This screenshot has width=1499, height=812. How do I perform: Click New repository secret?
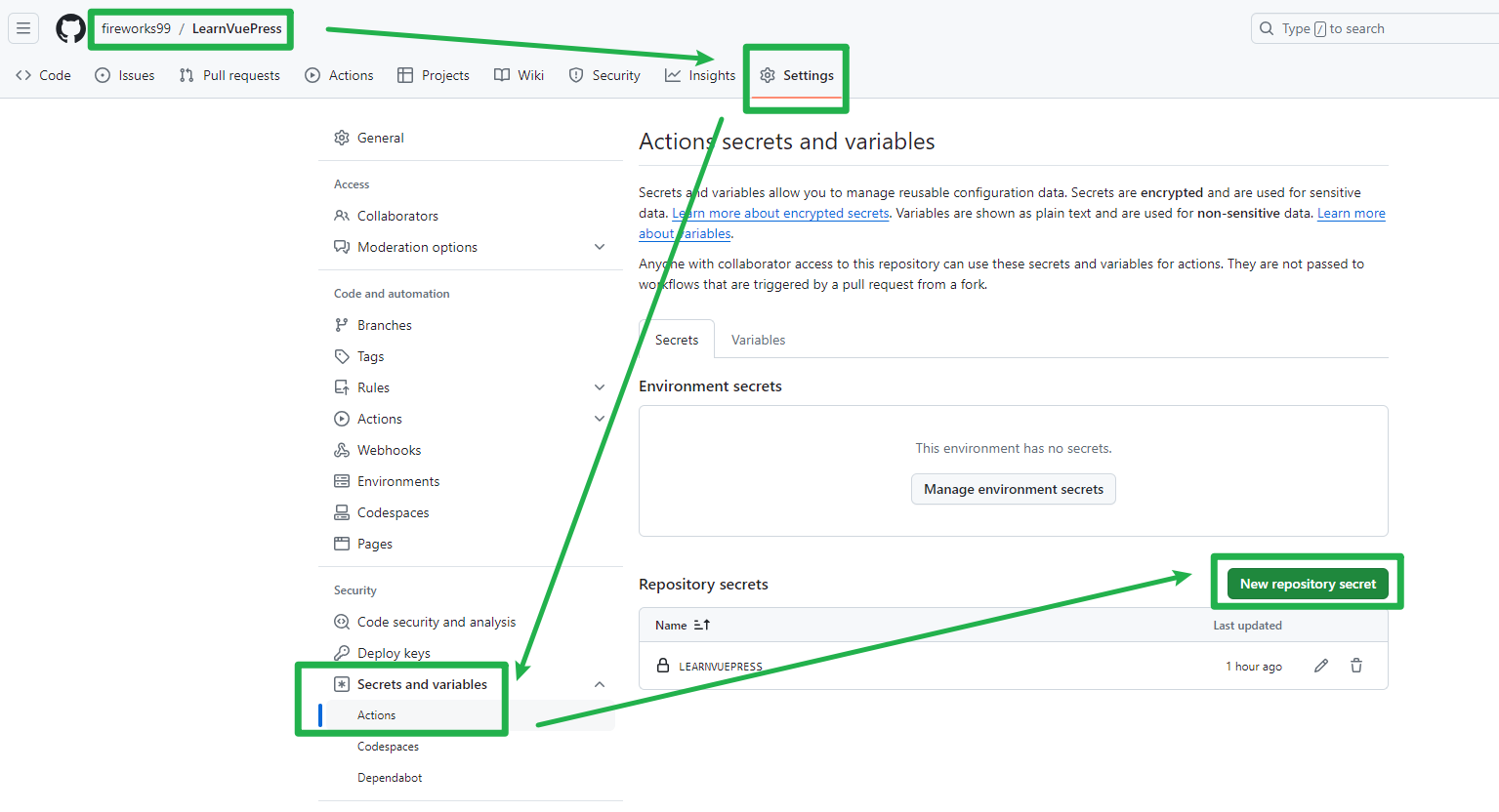point(1307,583)
